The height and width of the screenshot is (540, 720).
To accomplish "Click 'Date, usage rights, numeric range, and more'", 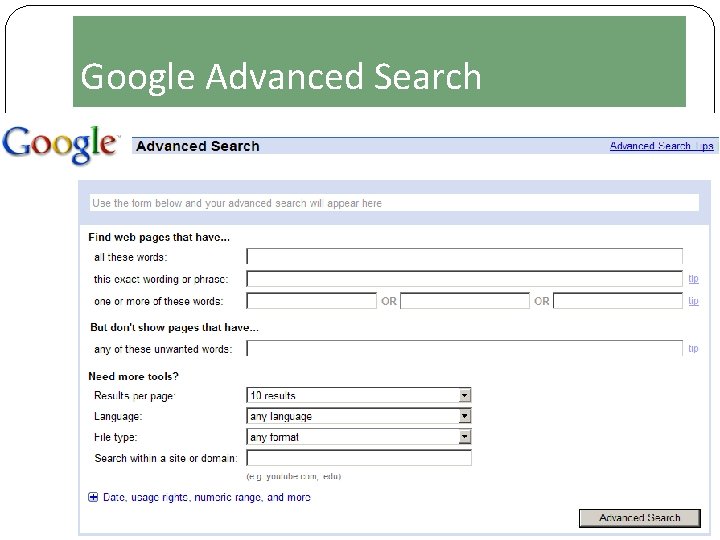I will click(207, 497).
